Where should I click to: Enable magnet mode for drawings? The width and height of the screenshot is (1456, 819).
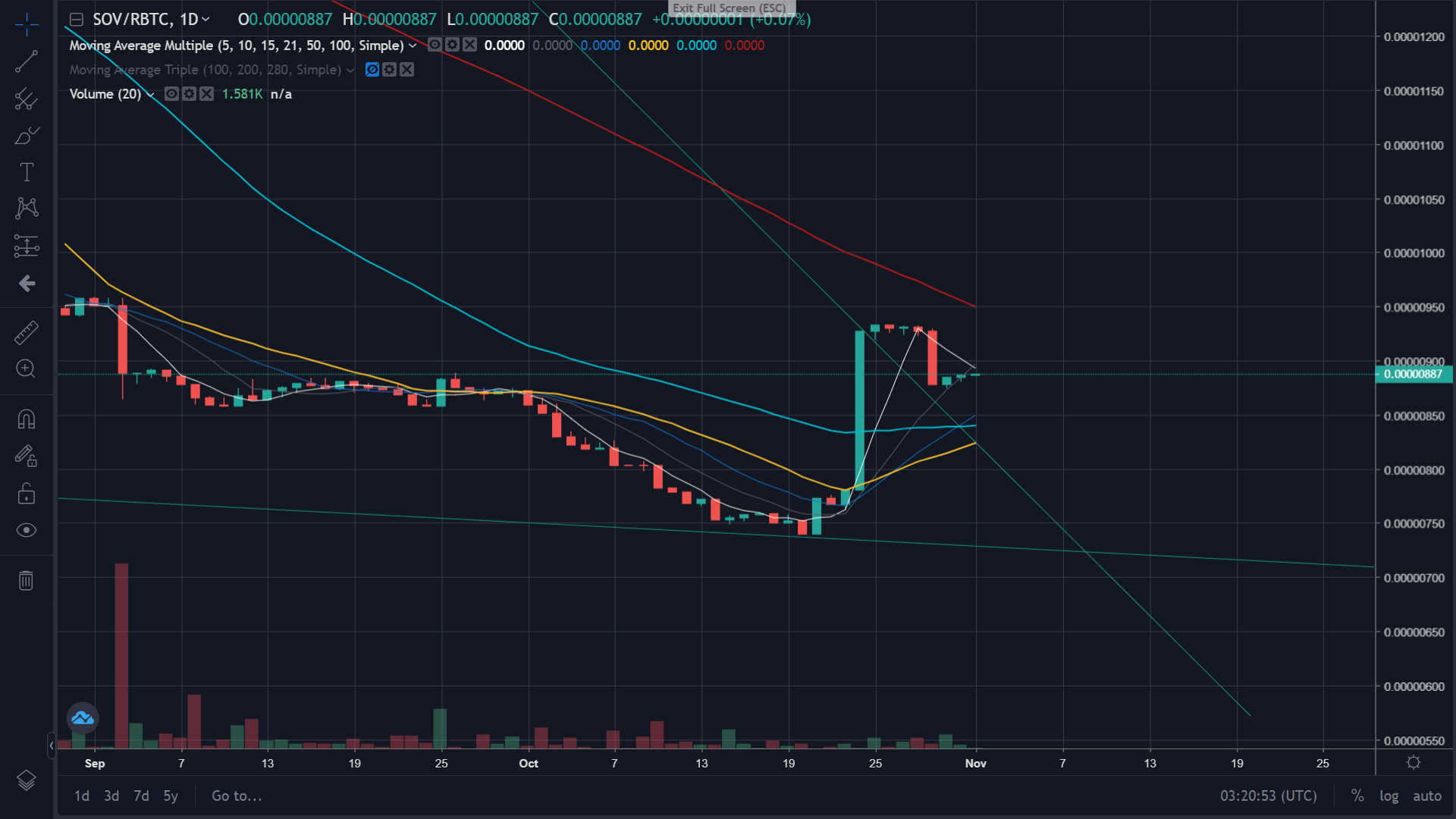[x=27, y=419]
